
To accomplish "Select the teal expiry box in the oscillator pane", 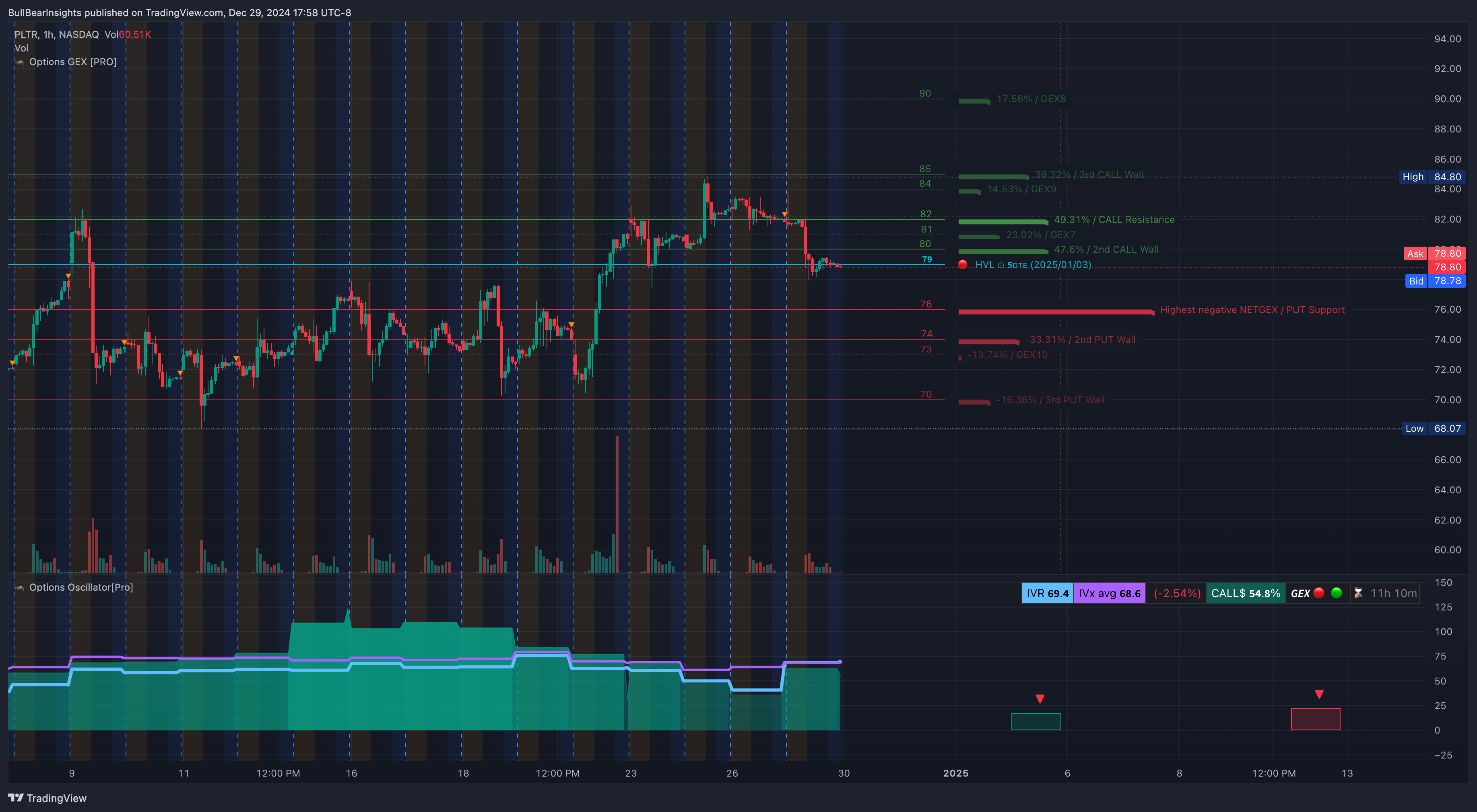I will [1036, 721].
